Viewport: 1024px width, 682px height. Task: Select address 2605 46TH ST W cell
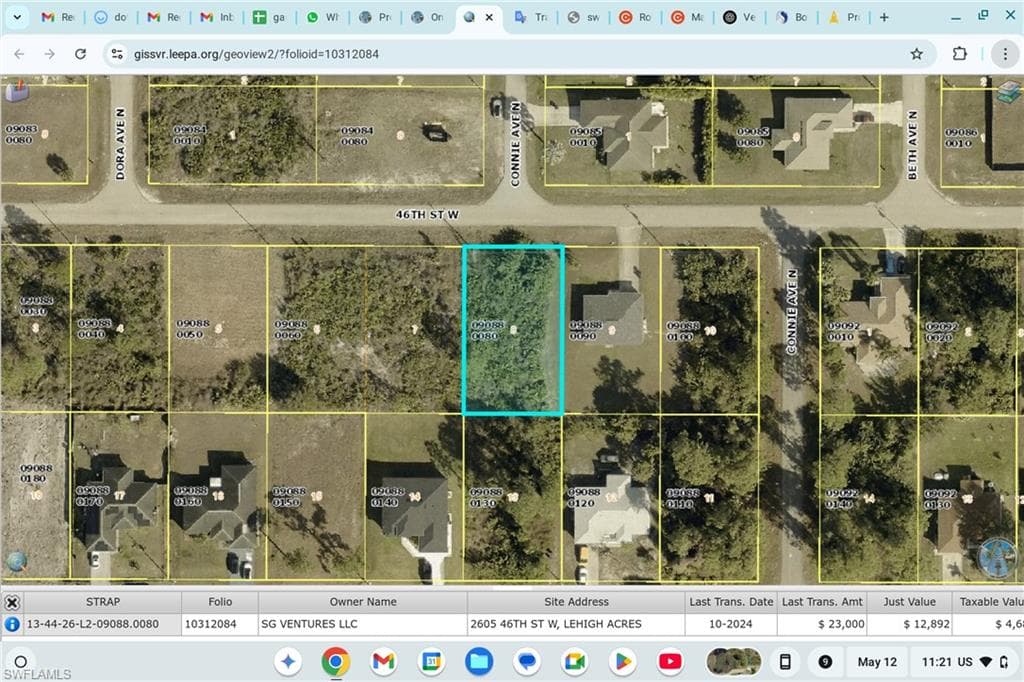pos(576,624)
